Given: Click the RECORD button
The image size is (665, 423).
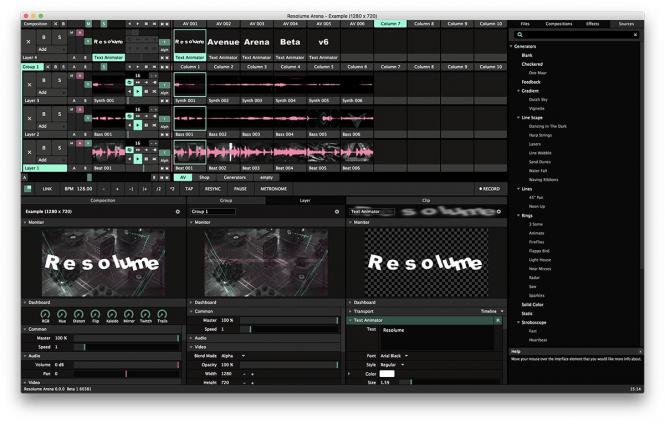Looking at the screenshot, I should pos(489,189).
